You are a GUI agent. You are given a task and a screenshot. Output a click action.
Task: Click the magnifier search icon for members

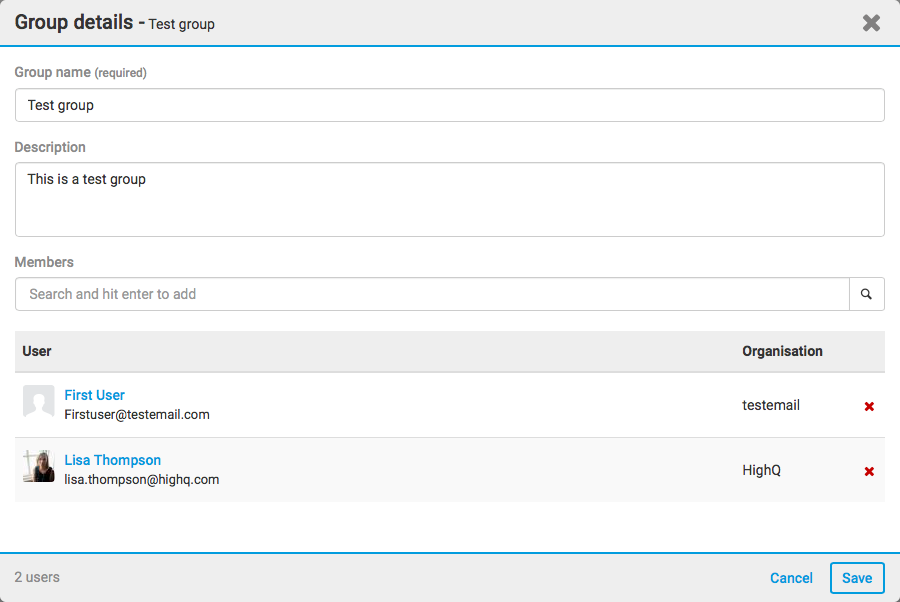click(x=866, y=294)
